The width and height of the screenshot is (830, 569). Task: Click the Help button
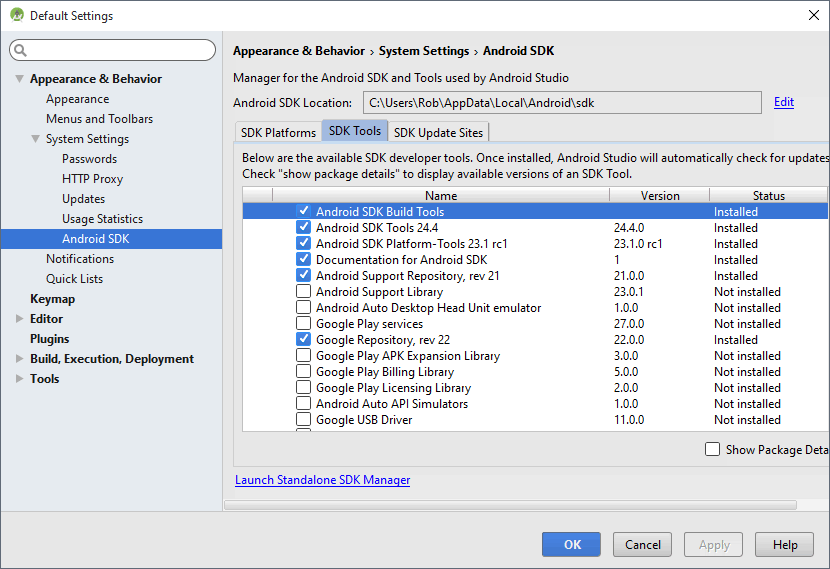tap(784, 545)
